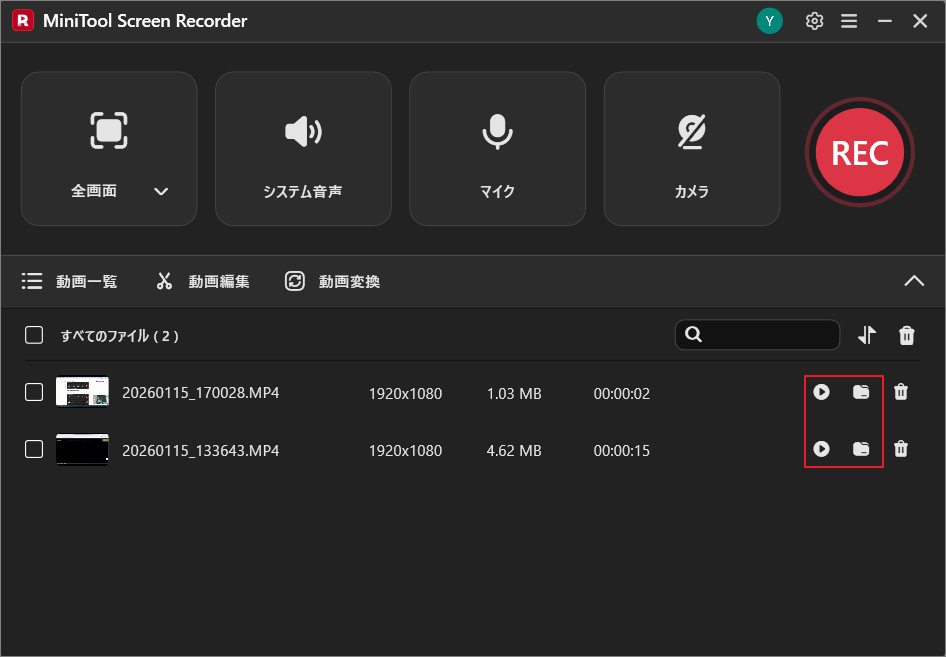The height and width of the screenshot is (657, 946).
Task: Open folder location of 20260115_133643.MP4
Action: click(x=861, y=449)
